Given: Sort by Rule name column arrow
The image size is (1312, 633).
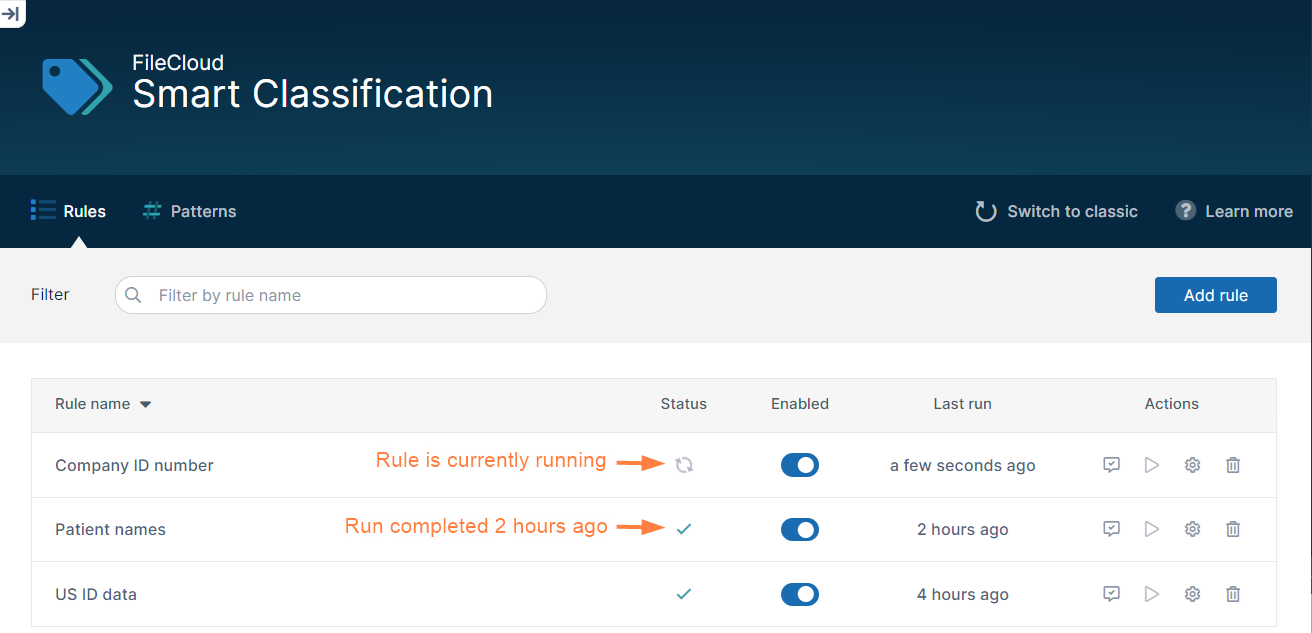Looking at the screenshot, I should [145, 405].
